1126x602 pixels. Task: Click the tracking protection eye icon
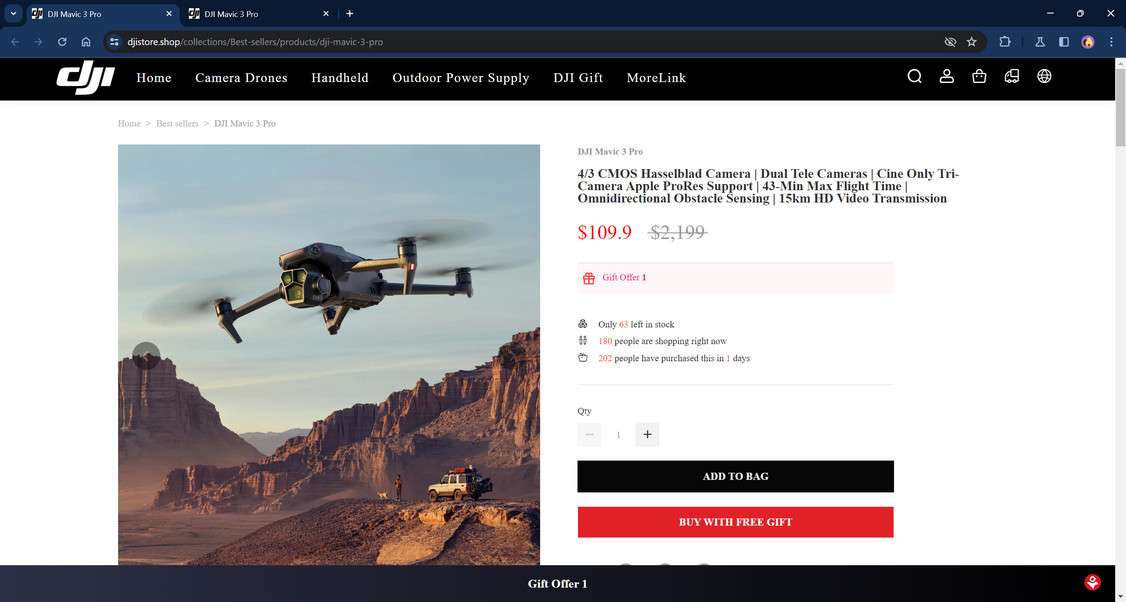point(950,42)
